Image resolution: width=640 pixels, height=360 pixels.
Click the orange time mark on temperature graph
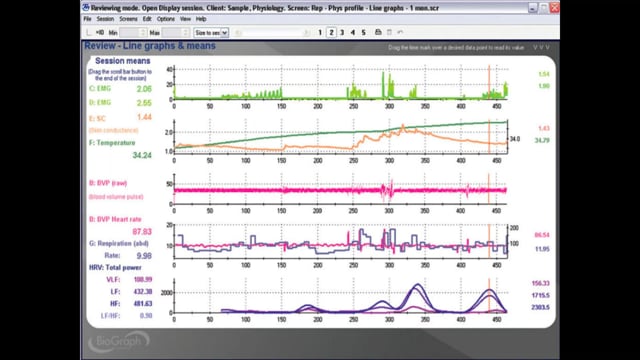[489, 137]
